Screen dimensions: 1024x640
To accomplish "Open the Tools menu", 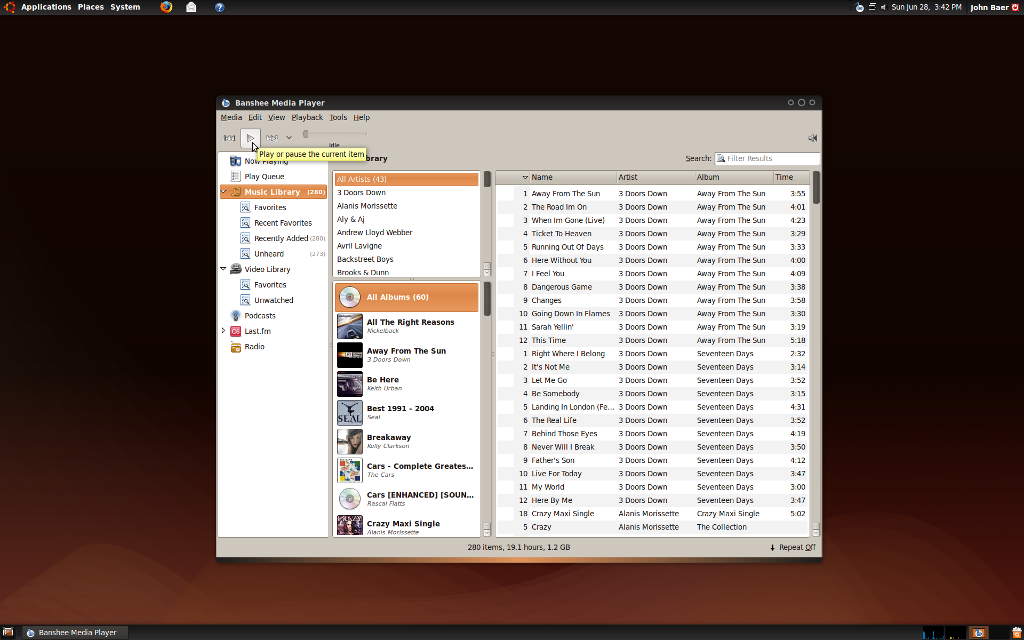I will coord(338,118).
